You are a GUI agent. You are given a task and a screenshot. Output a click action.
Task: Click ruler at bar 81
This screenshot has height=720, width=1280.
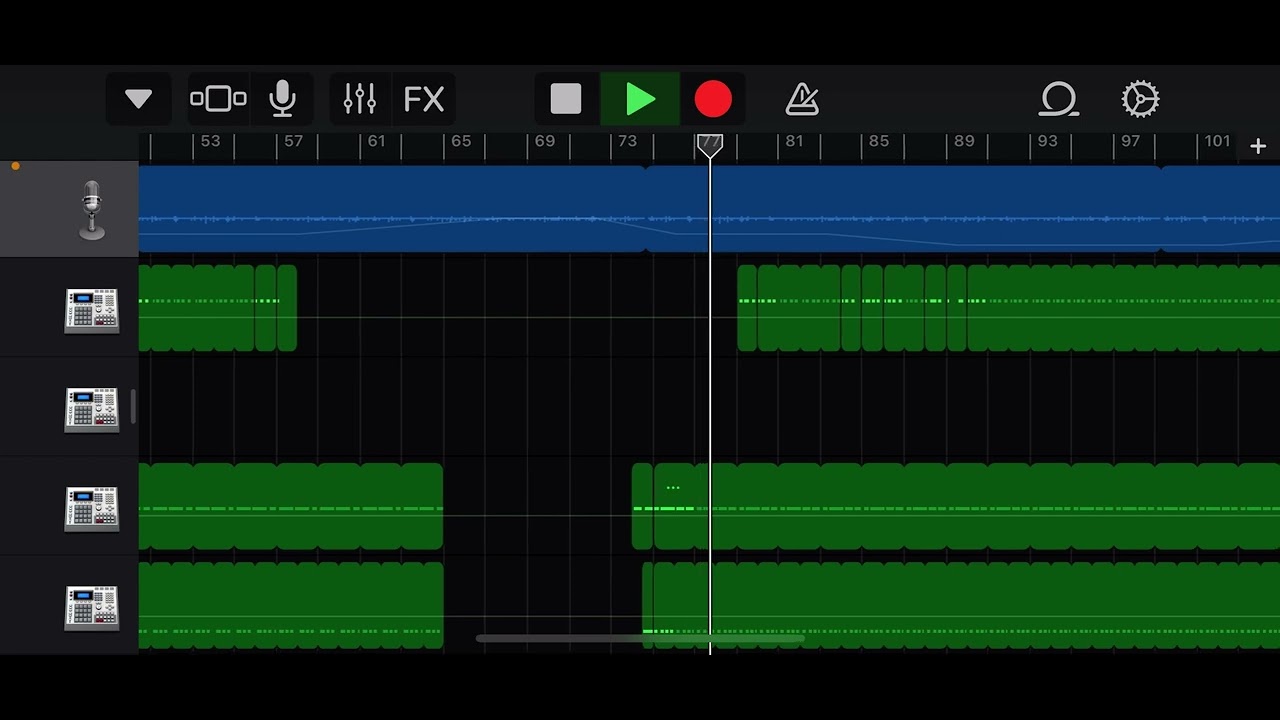tap(794, 141)
